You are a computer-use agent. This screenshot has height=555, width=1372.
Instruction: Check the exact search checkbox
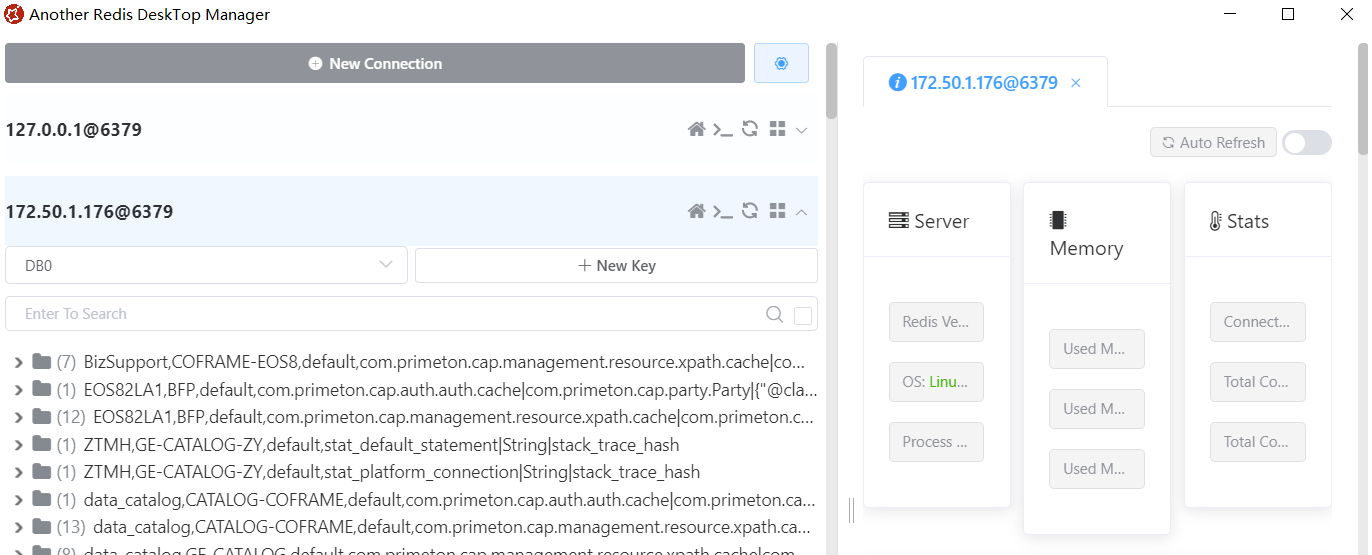(803, 316)
